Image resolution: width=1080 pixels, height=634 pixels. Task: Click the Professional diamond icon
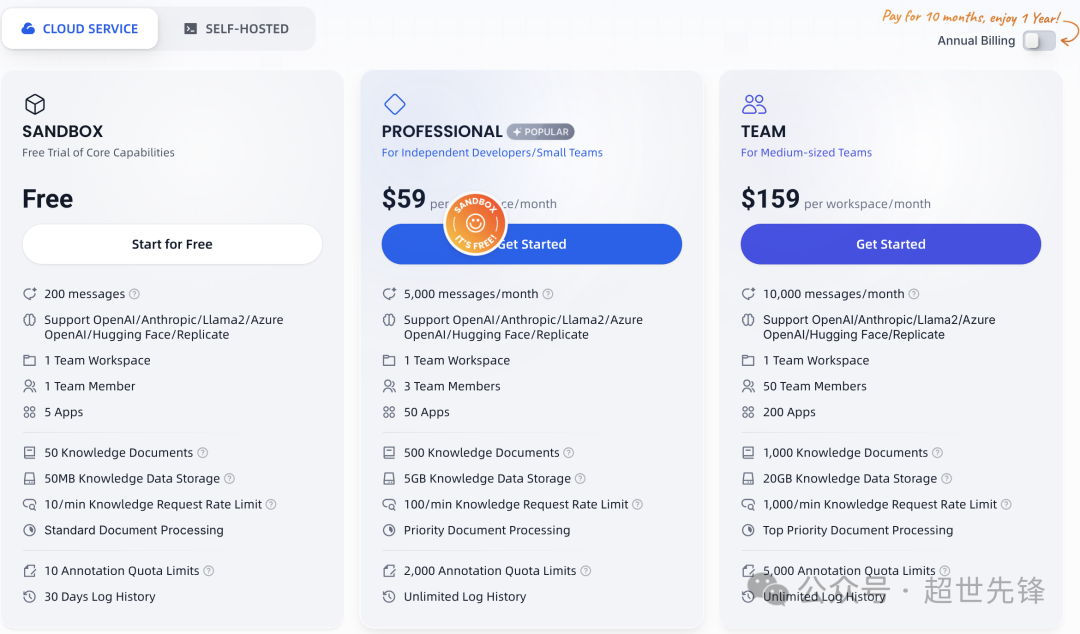coord(395,104)
